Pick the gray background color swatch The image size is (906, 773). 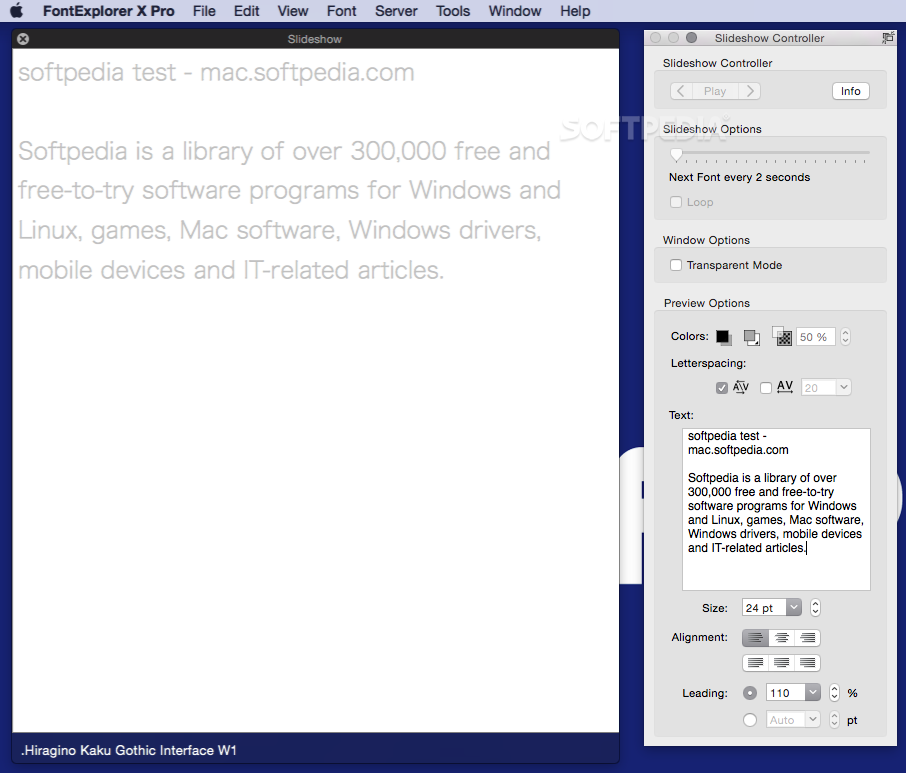[x=751, y=337]
